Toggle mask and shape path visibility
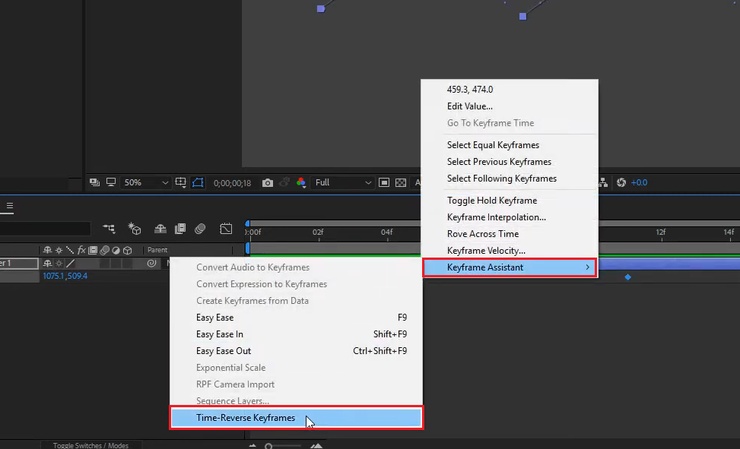 coord(197,183)
